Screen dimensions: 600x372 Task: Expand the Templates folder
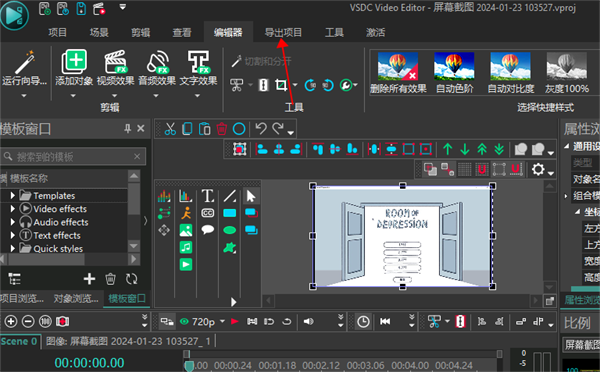[13, 196]
